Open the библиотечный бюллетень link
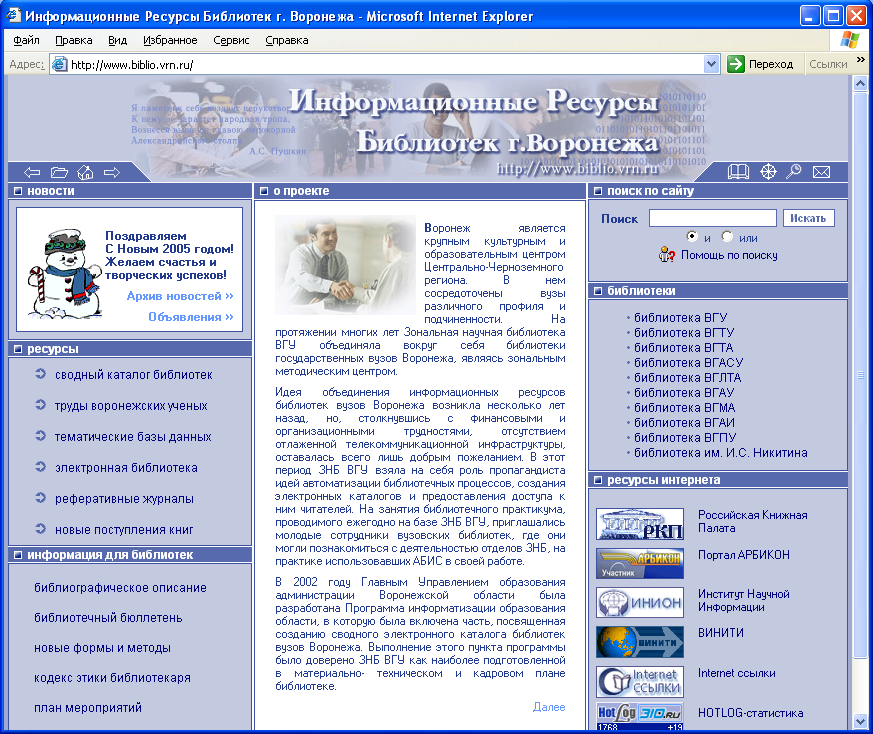This screenshot has height=734, width=873. point(108,618)
